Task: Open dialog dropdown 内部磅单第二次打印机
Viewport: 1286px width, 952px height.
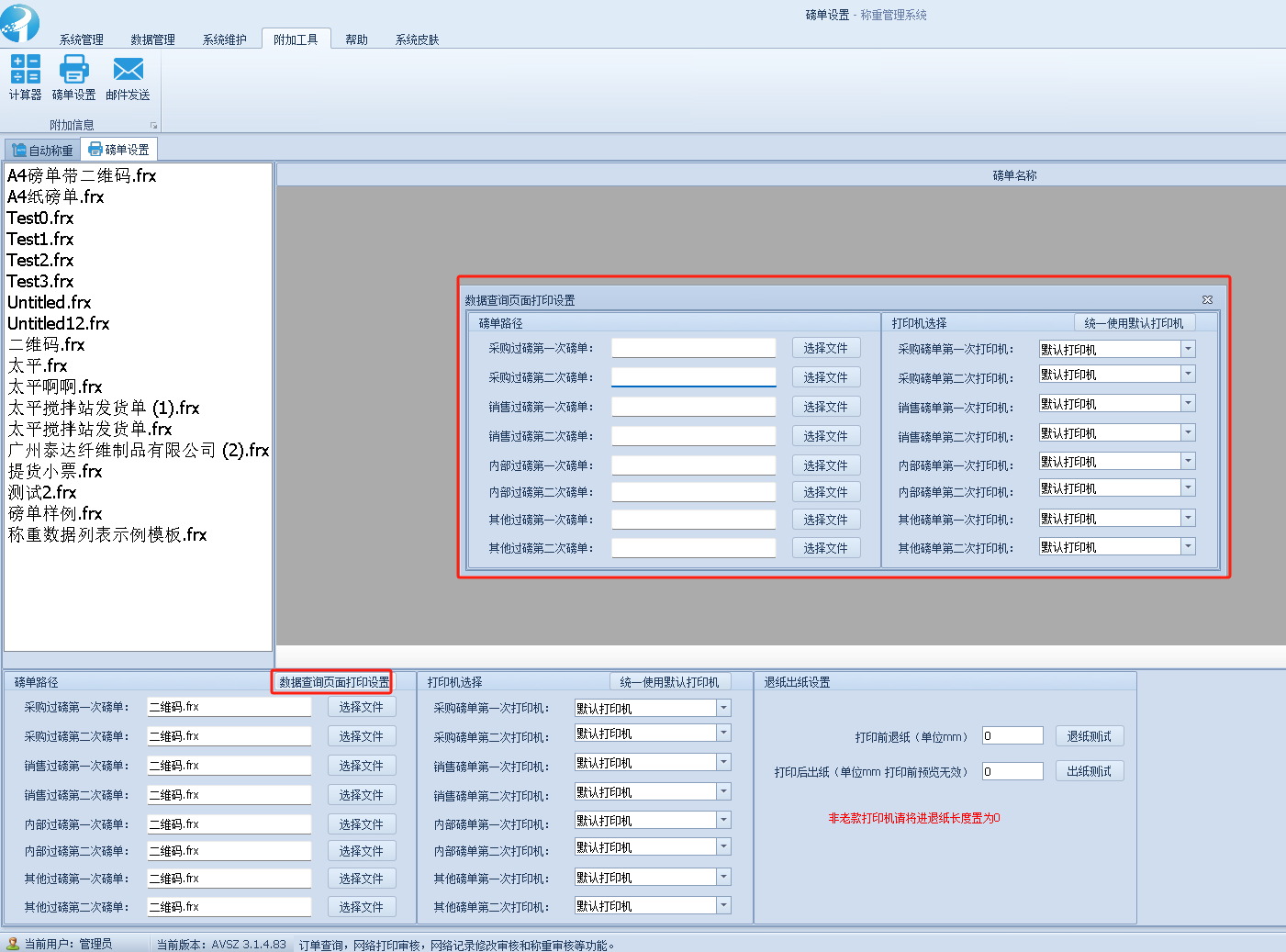Action: 1188,487
